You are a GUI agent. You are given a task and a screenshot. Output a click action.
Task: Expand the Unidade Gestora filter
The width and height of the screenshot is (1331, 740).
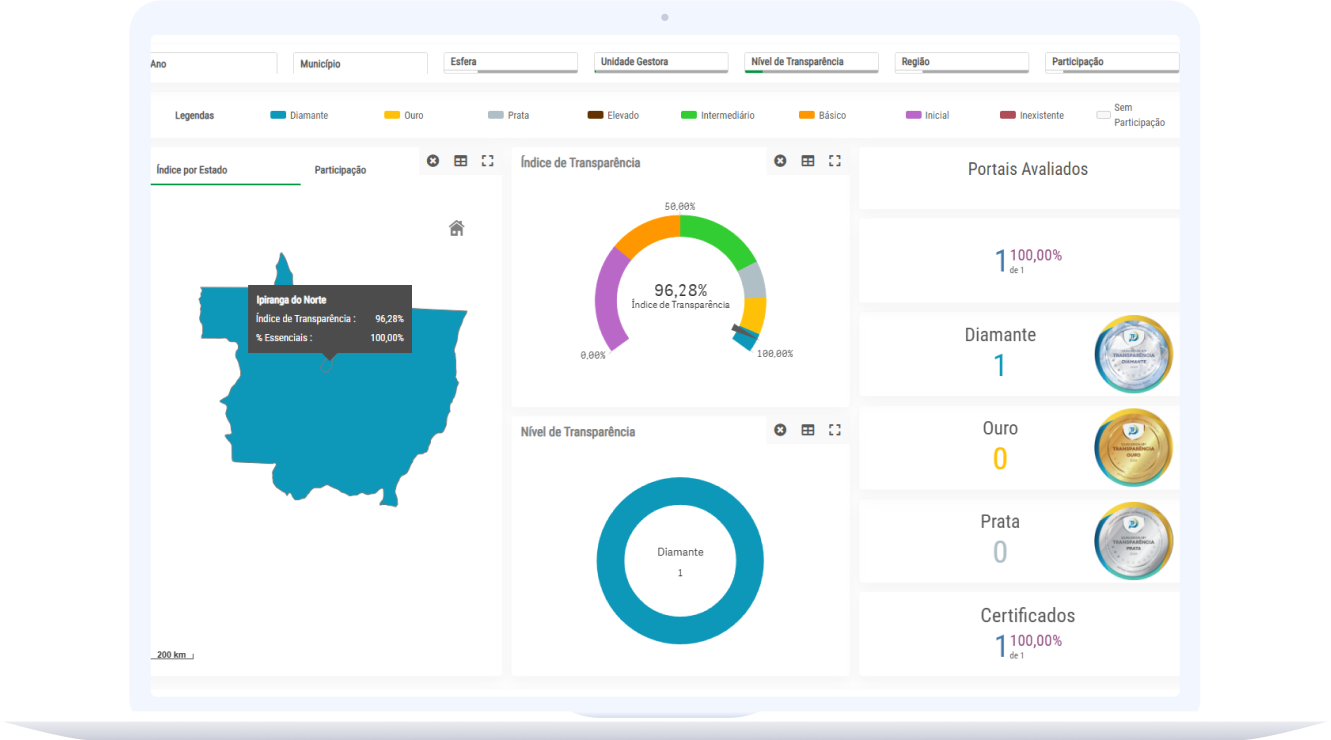(x=660, y=62)
